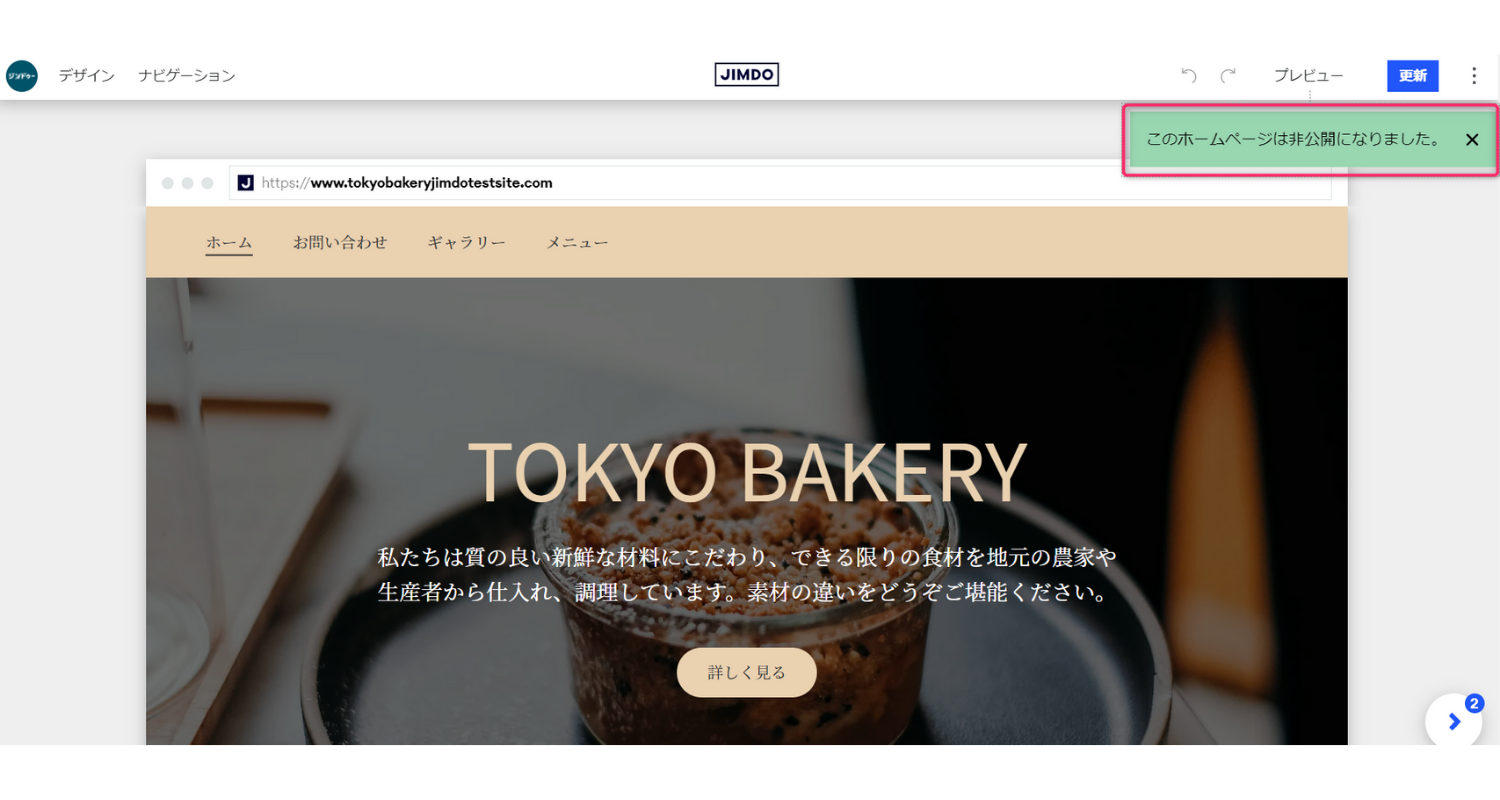Click the site URL address bar
The height and width of the screenshot is (800, 1500).
tap(780, 183)
